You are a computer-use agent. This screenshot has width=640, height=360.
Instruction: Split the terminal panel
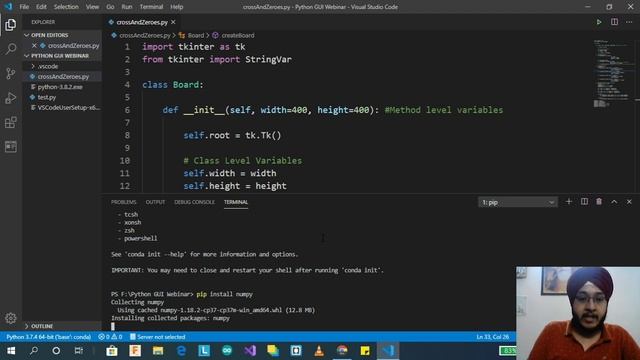[584, 202]
